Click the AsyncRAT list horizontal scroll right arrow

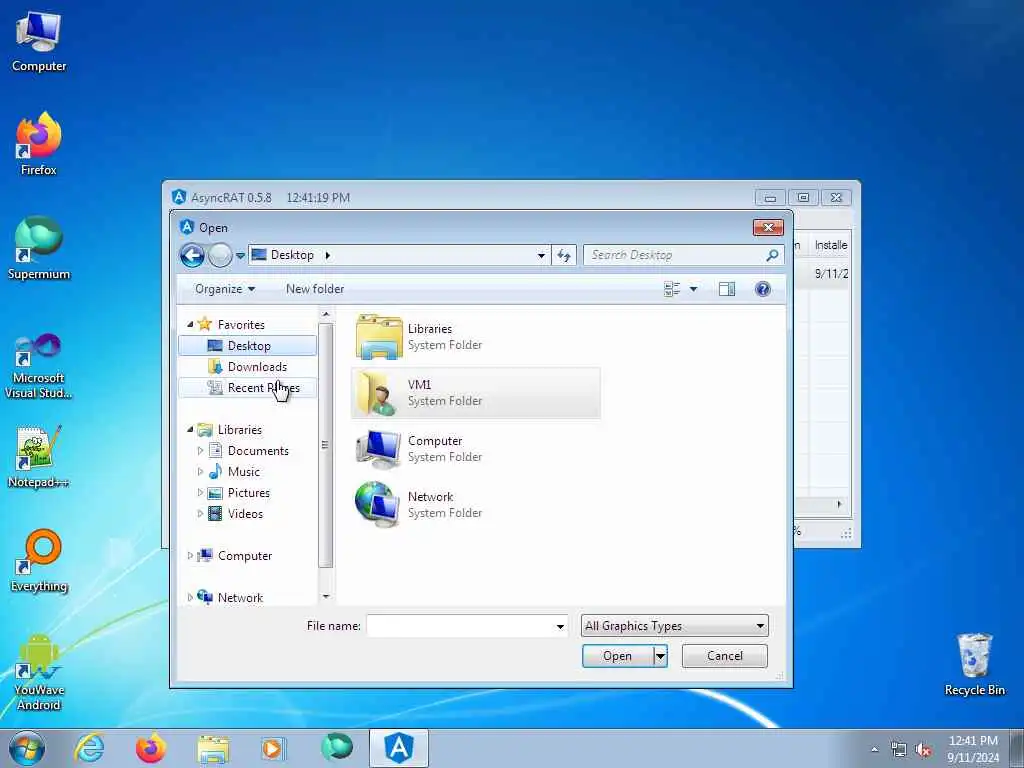(x=840, y=504)
